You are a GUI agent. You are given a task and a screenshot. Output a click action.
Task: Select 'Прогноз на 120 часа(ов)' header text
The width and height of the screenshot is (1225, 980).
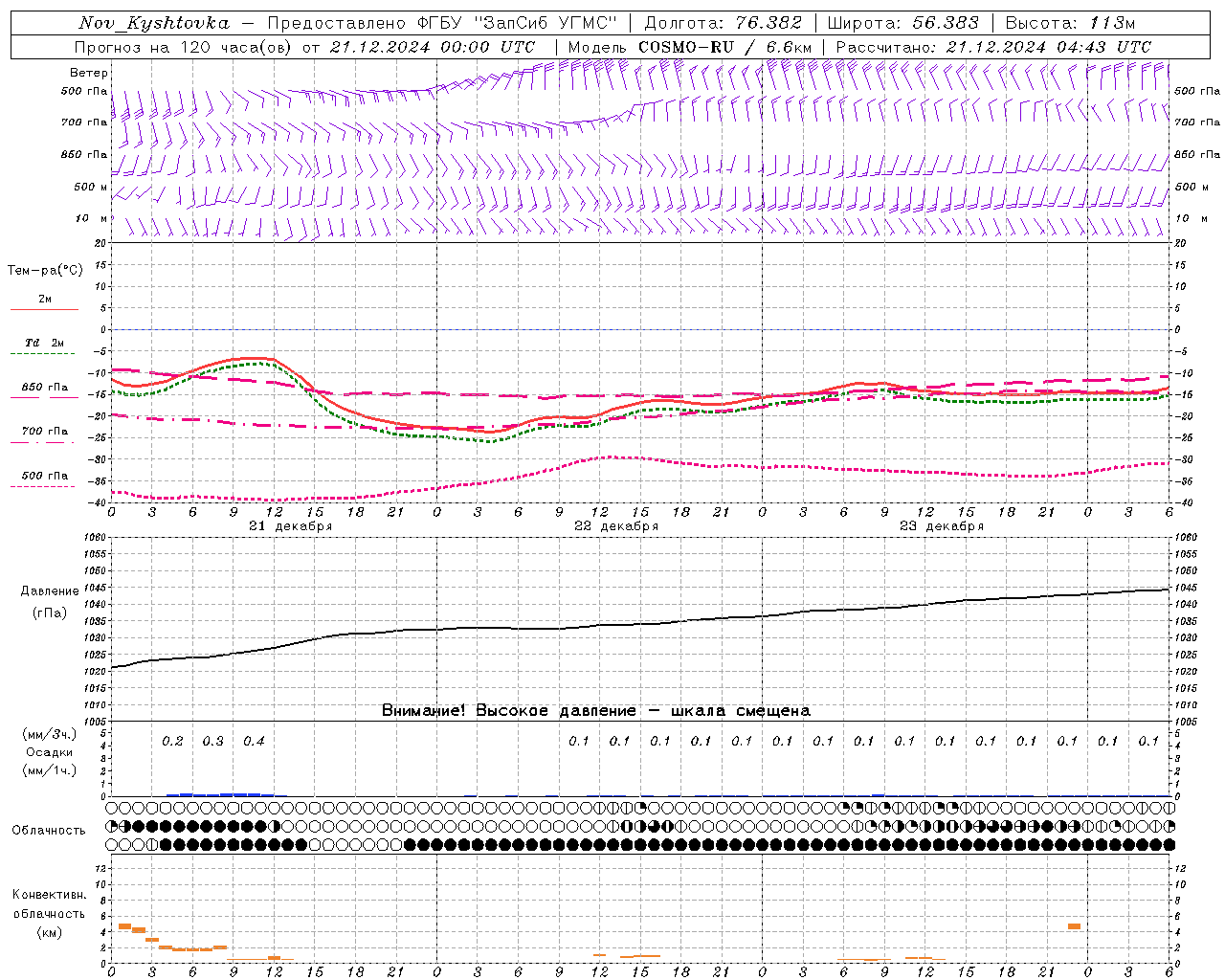(185, 47)
